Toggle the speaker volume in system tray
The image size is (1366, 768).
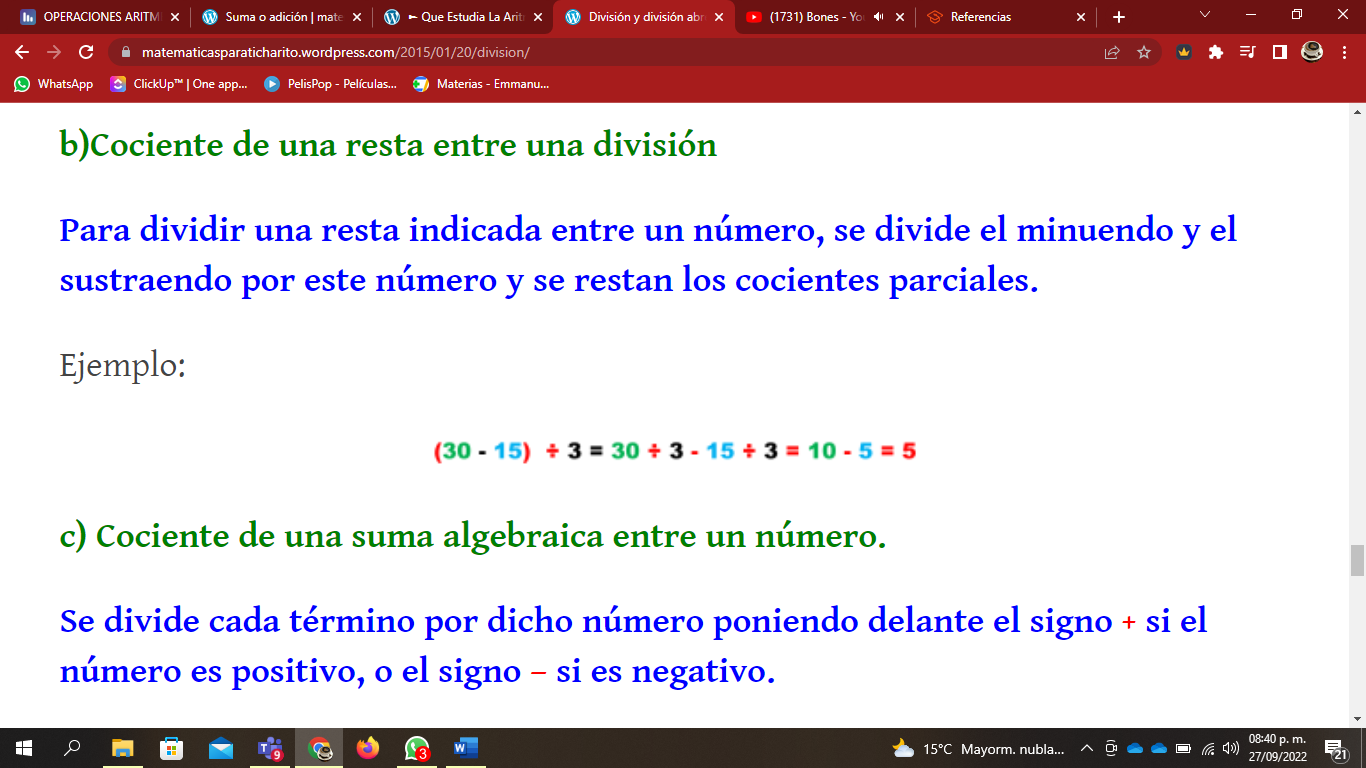click(1230, 750)
